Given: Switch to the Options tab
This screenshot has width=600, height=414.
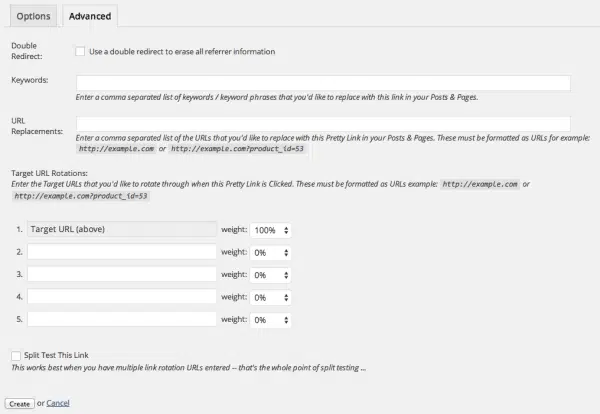Looking at the screenshot, I should (33, 16).
